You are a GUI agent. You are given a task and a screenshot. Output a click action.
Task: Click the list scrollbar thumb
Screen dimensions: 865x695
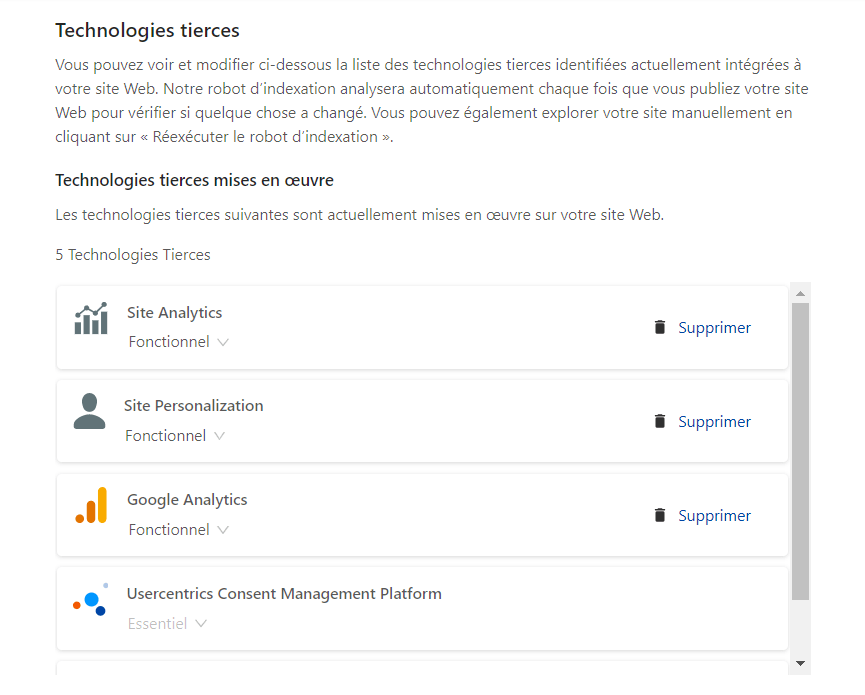point(800,451)
